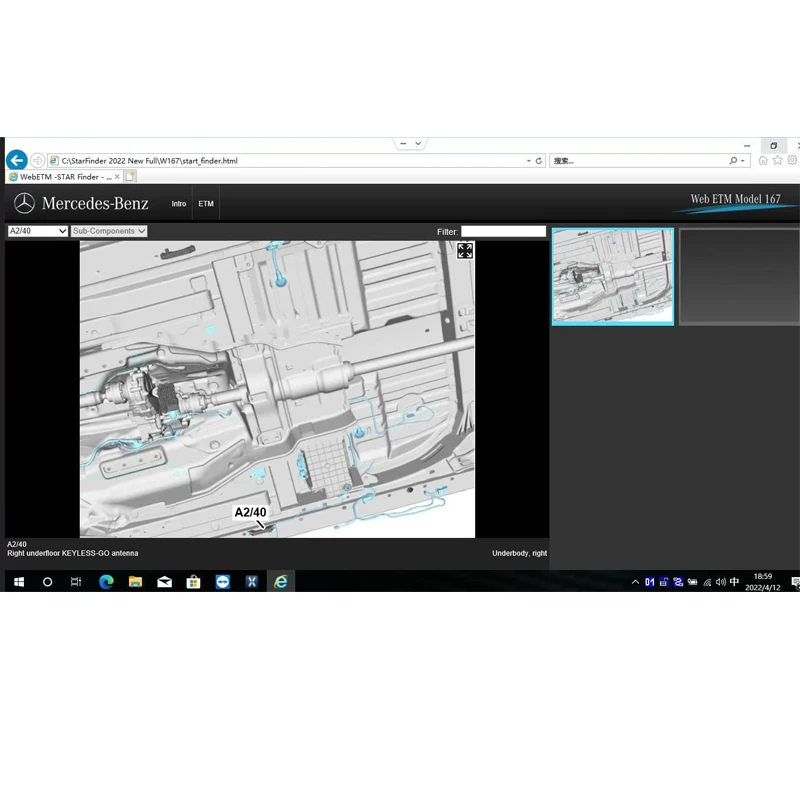Click the Web ETM Model 167 title

(x=735, y=199)
